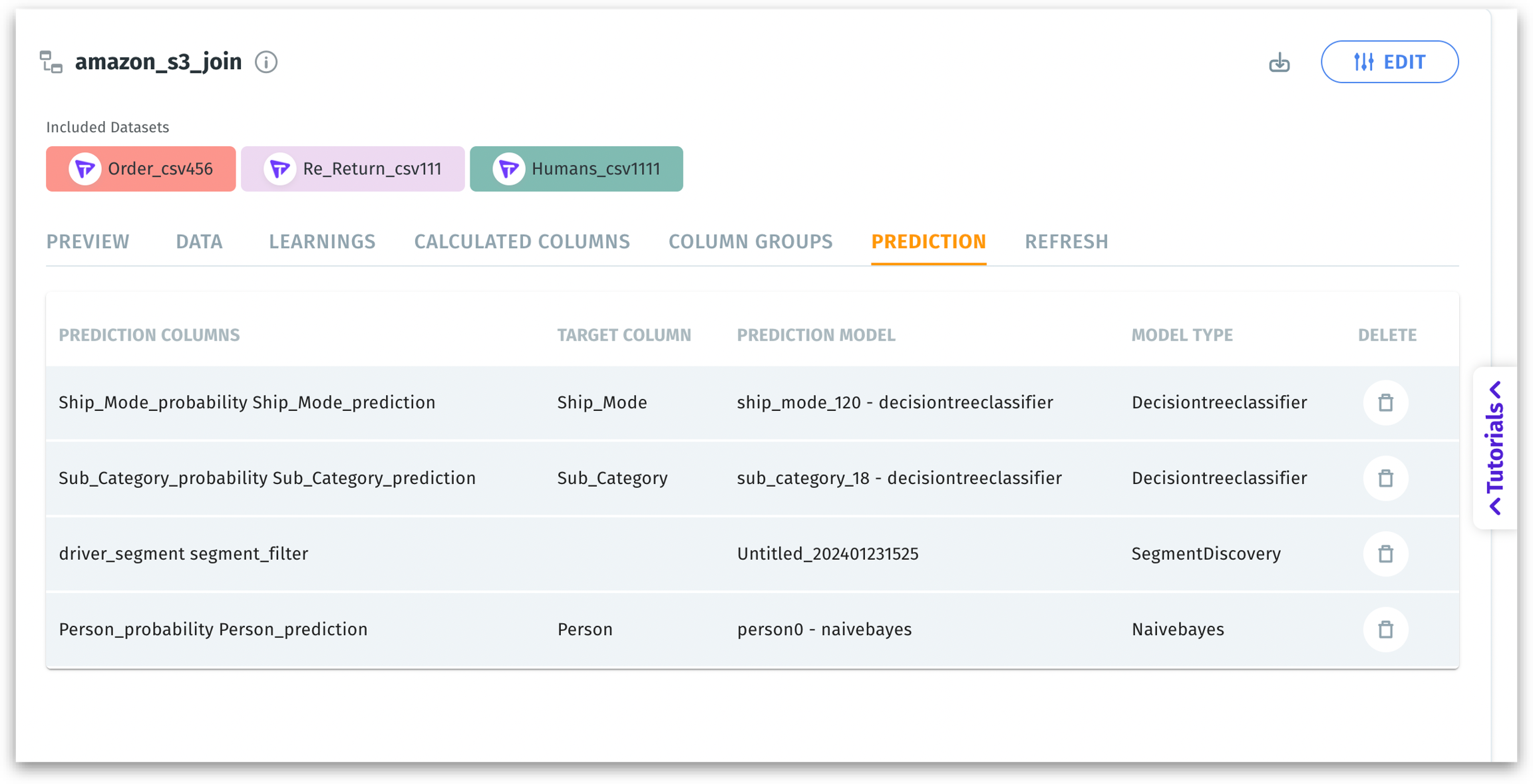
Task: Select the Re_Return_csv111 dataset chip
Action: (353, 169)
